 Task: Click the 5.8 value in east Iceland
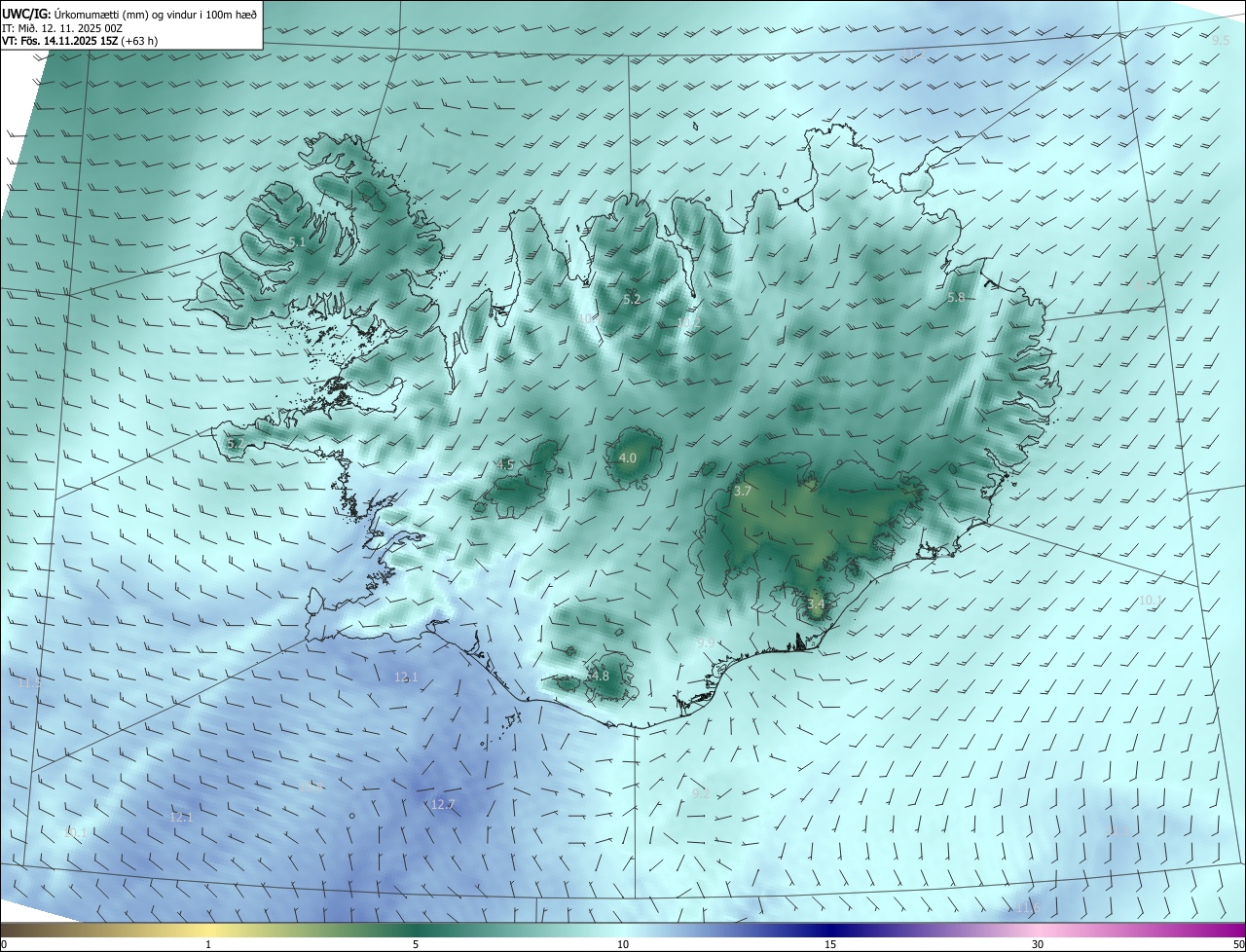pos(956,297)
